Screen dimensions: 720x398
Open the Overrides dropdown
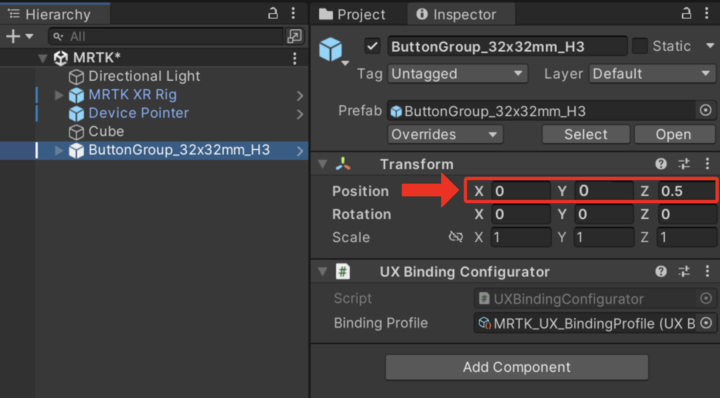[x=444, y=135]
